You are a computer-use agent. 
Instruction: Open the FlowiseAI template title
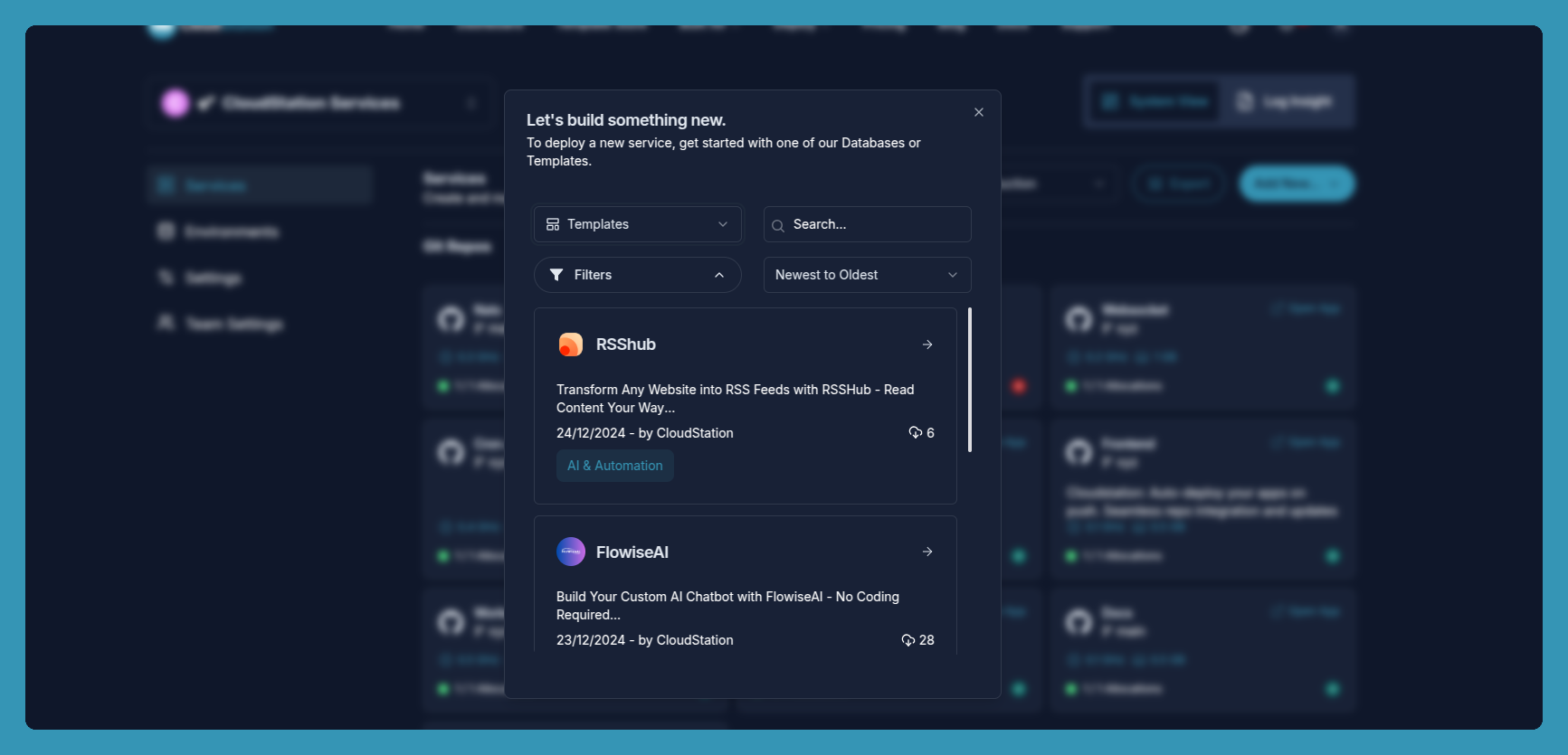click(632, 552)
